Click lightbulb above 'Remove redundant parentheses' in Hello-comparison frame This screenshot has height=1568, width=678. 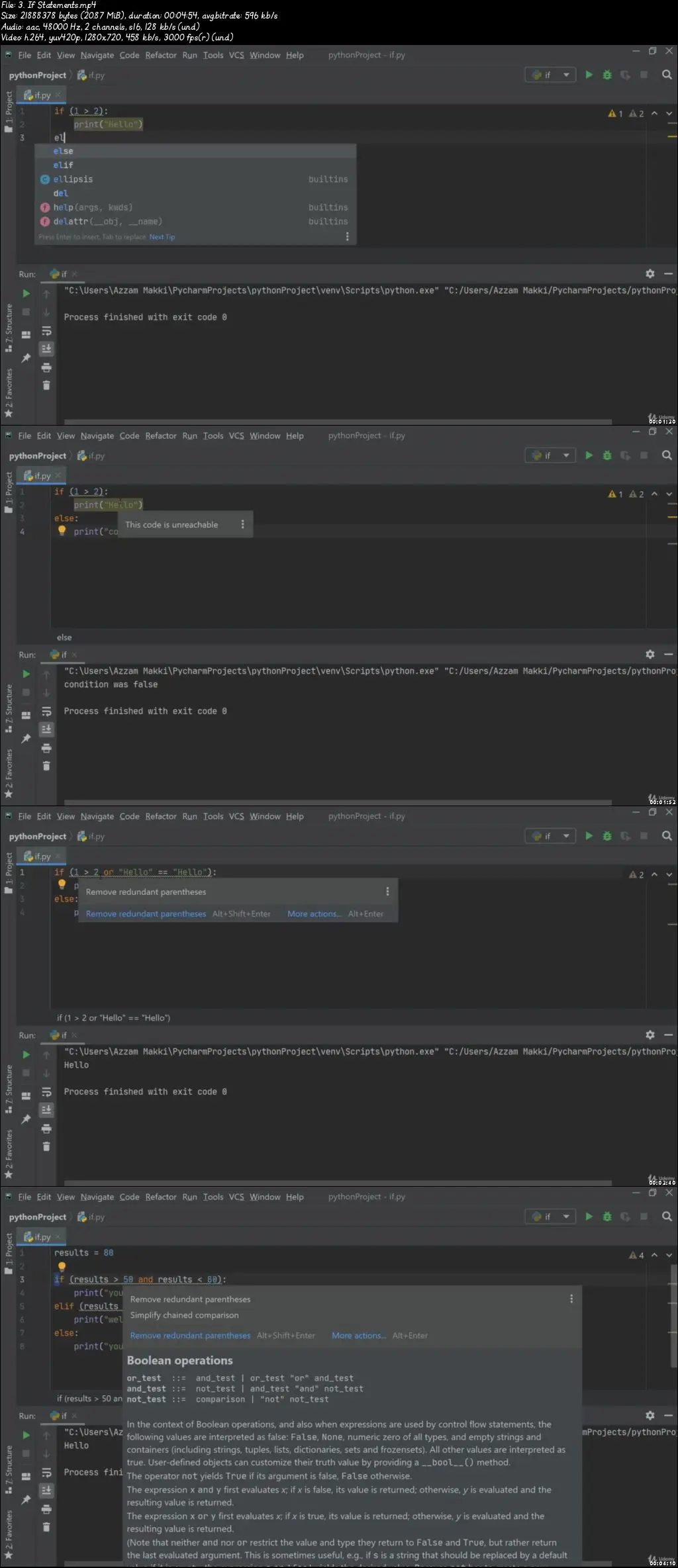pos(62,884)
